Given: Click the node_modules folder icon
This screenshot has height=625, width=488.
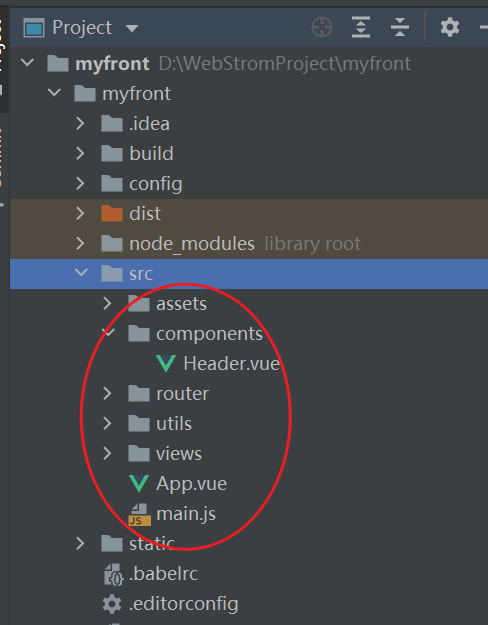Looking at the screenshot, I should tap(112, 243).
